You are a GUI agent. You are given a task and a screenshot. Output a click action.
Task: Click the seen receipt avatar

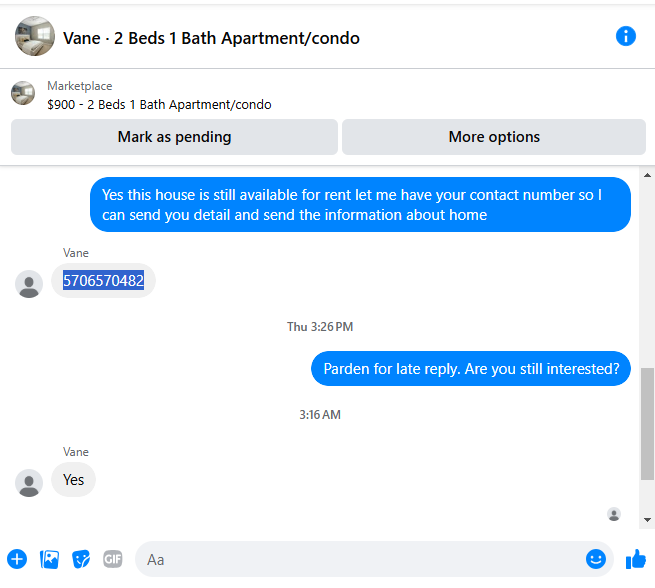point(614,514)
